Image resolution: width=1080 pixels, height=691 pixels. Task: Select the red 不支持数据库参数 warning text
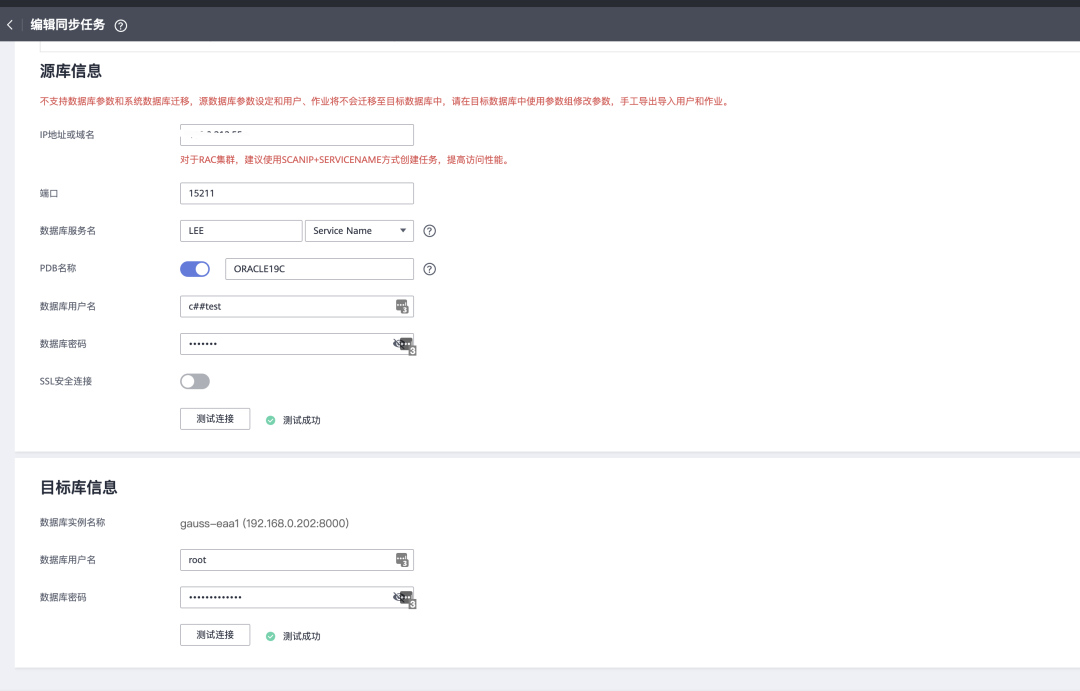tap(386, 101)
